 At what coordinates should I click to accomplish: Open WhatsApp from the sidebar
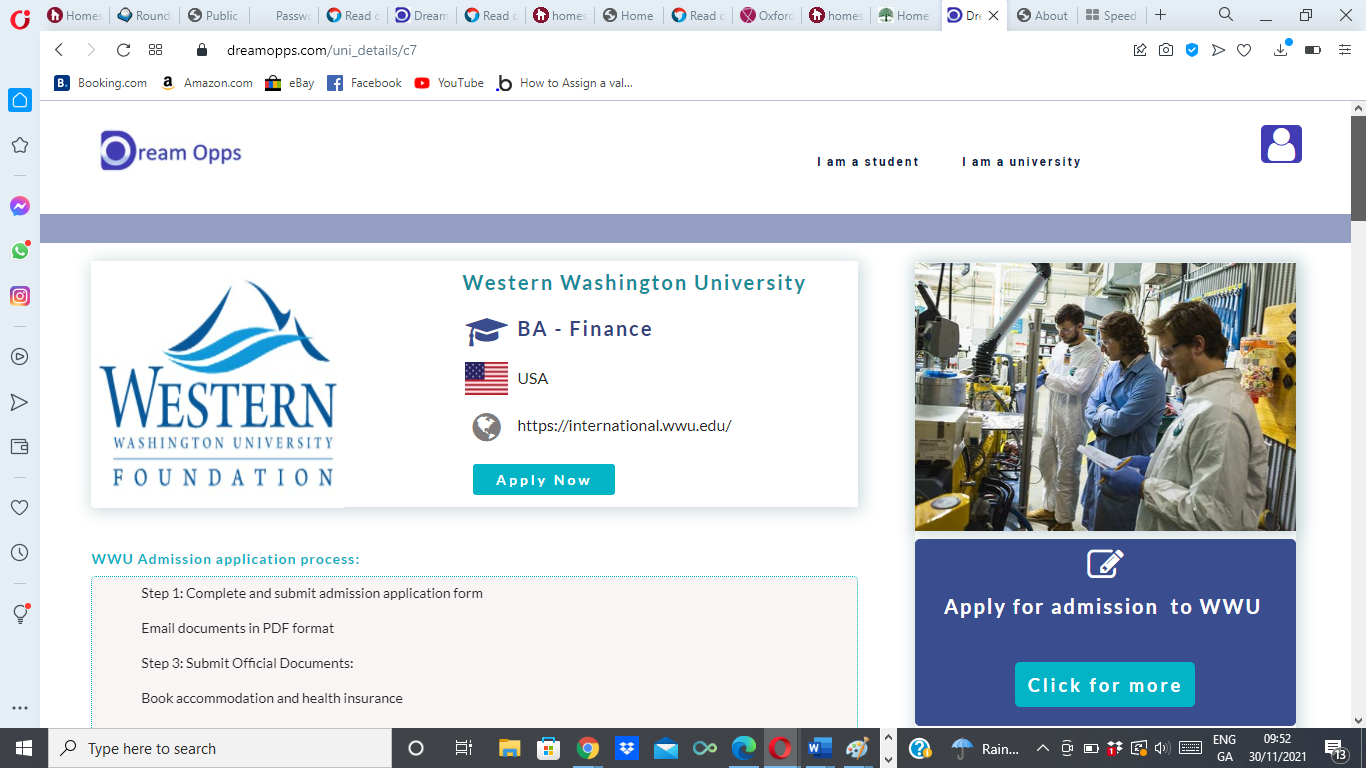pyautogui.click(x=19, y=251)
